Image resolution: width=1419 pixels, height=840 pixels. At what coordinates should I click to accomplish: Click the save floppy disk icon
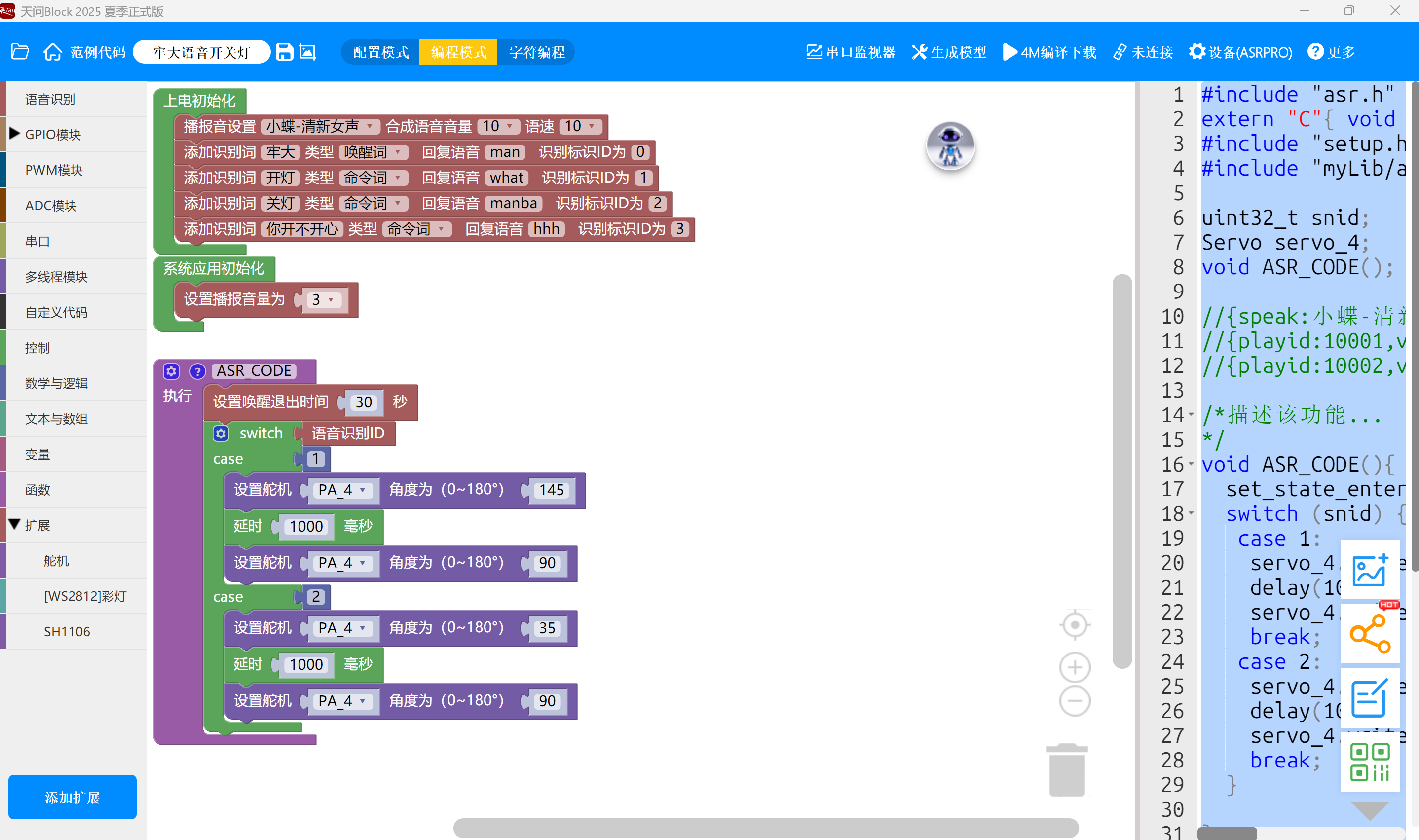pyautogui.click(x=284, y=52)
